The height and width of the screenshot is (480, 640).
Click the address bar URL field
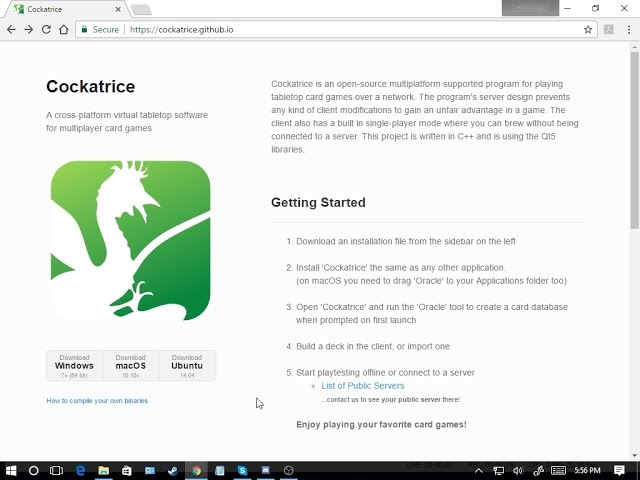335,29
